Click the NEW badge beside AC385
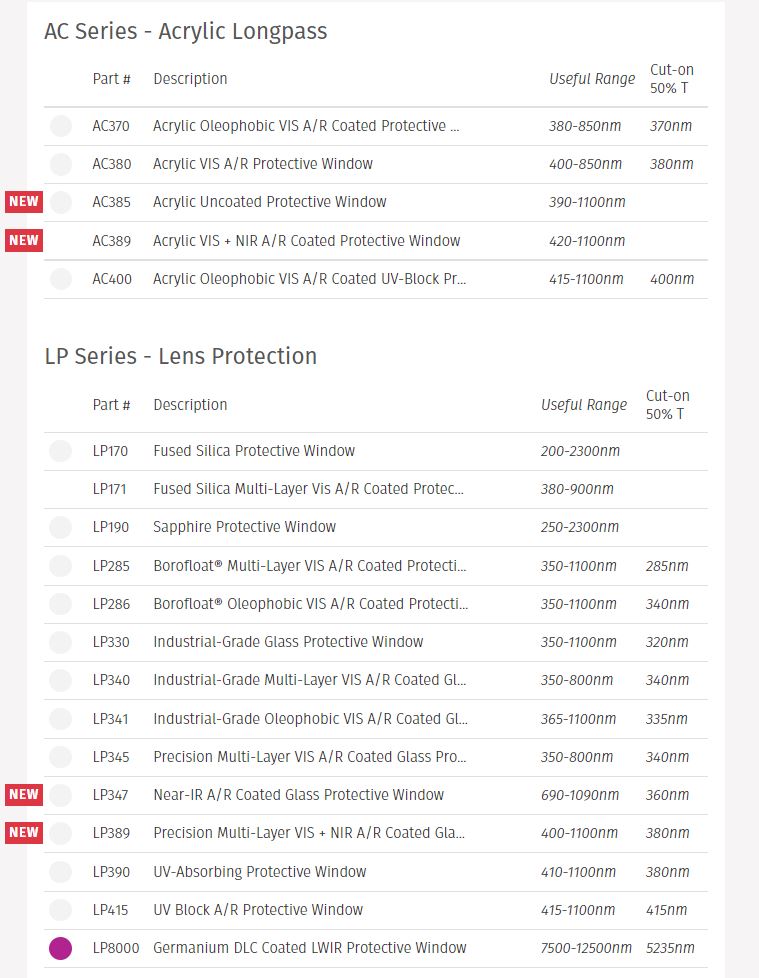Image resolution: width=759 pixels, height=978 pixels. click(24, 201)
